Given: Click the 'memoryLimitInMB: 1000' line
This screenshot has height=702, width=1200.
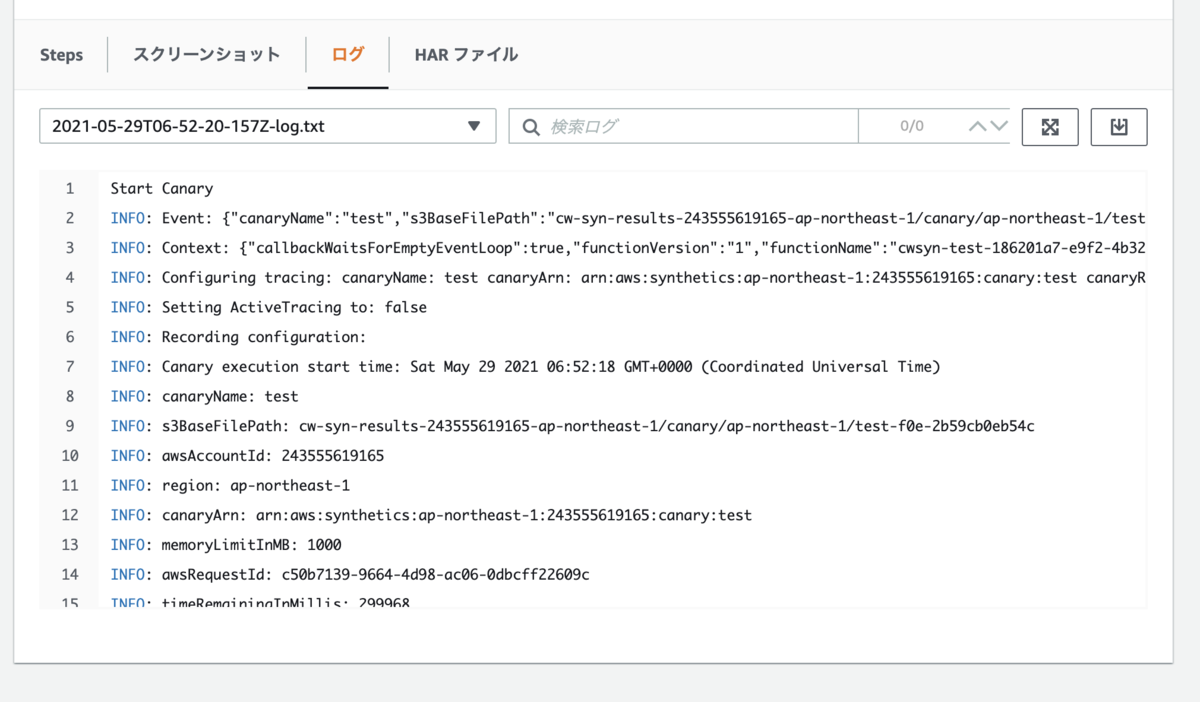Looking at the screenshot, I should click(226, 545).
